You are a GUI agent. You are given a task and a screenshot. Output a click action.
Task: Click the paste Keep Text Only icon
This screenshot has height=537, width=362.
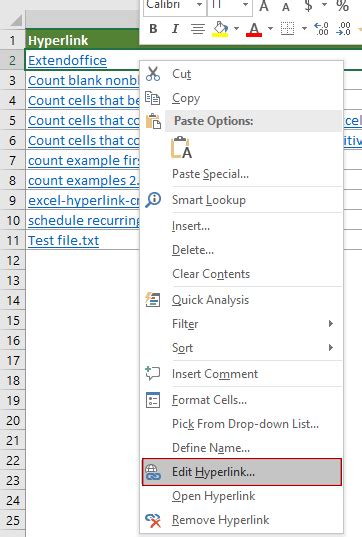coord(182,148)
